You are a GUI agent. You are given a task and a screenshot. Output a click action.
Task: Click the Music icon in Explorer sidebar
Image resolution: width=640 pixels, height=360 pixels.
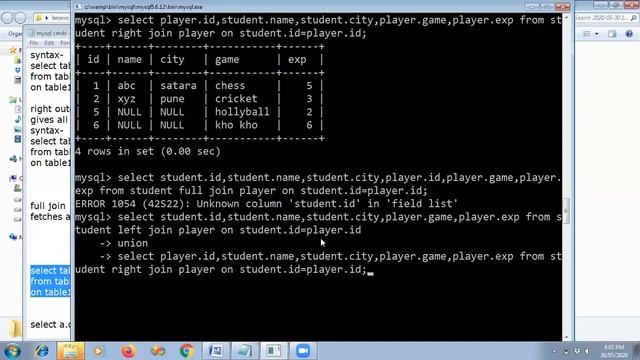tap(18, 119)
